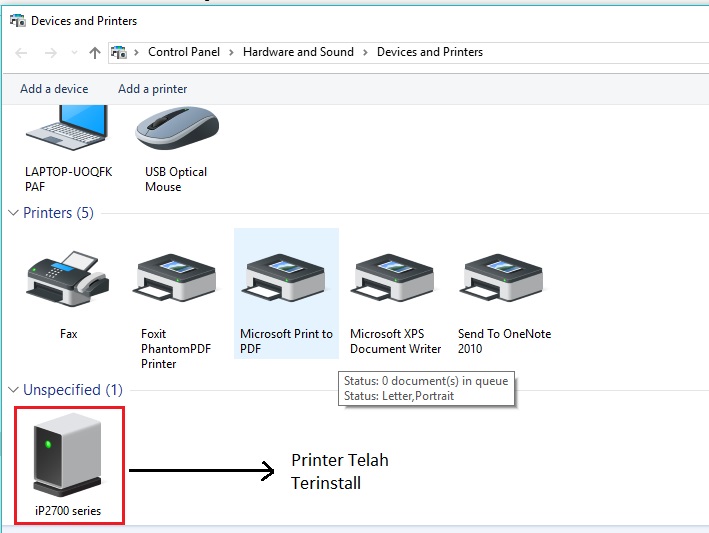Screen dimensions: 709x533
Task: Select the iP2700 series device icon
Action: click(x=67, y=455)
